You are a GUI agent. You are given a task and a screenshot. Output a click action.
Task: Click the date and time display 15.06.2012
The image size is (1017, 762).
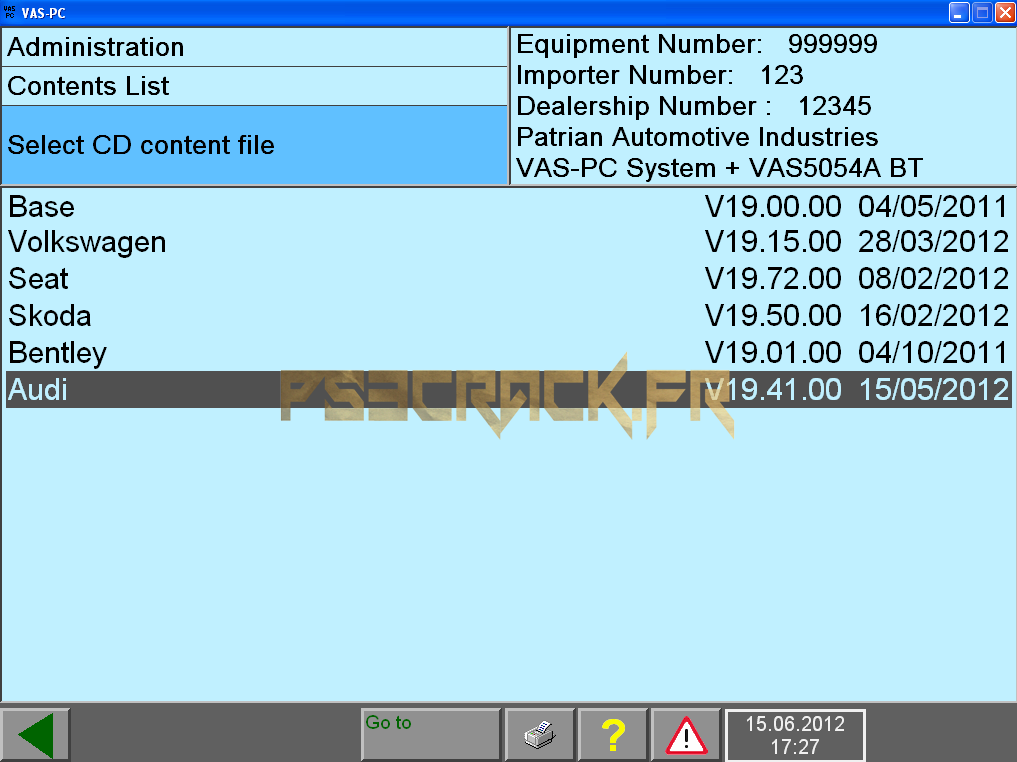click(795, 735)
